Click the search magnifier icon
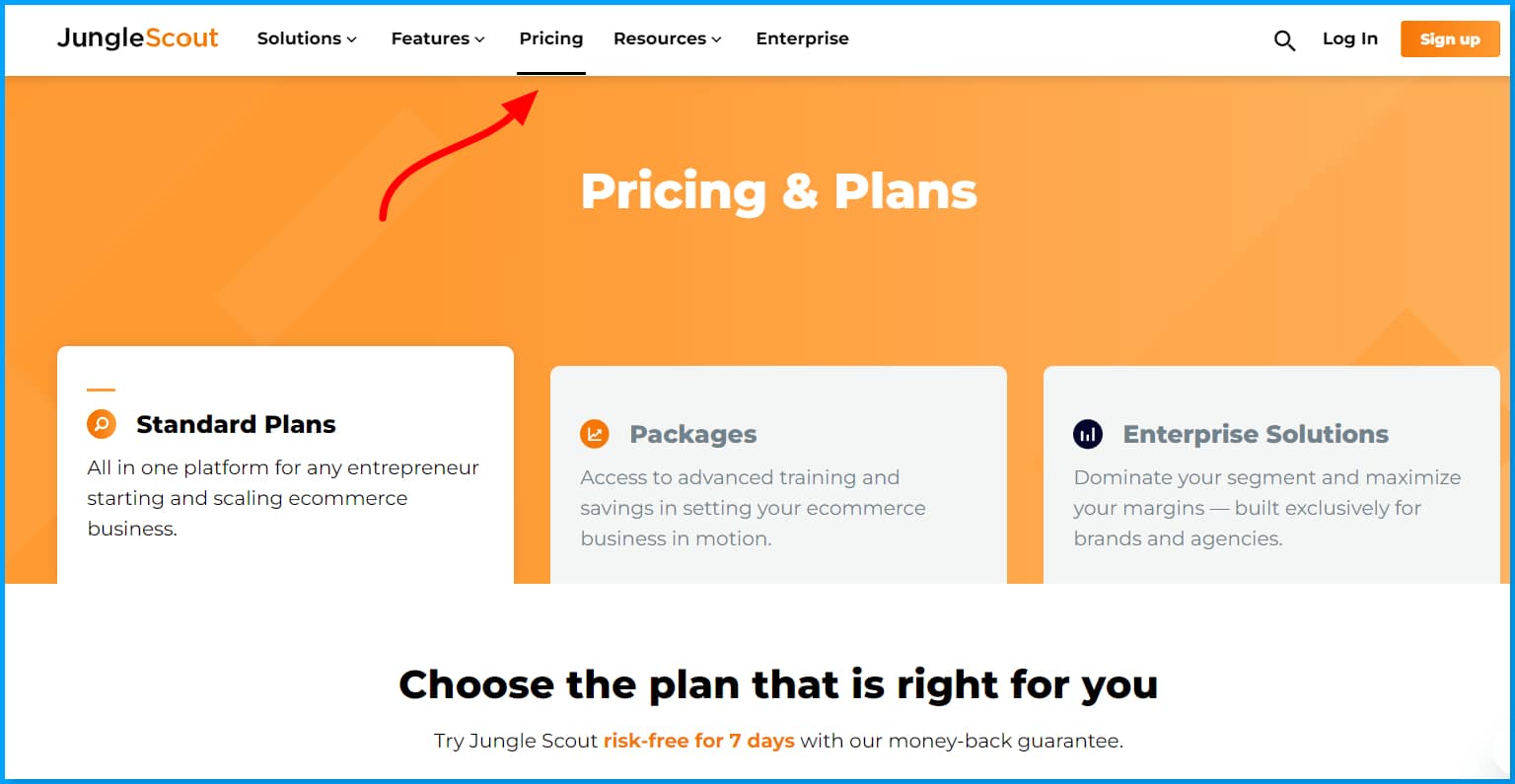Screen dimensions: 1515x784 (x=1284, y=40)
